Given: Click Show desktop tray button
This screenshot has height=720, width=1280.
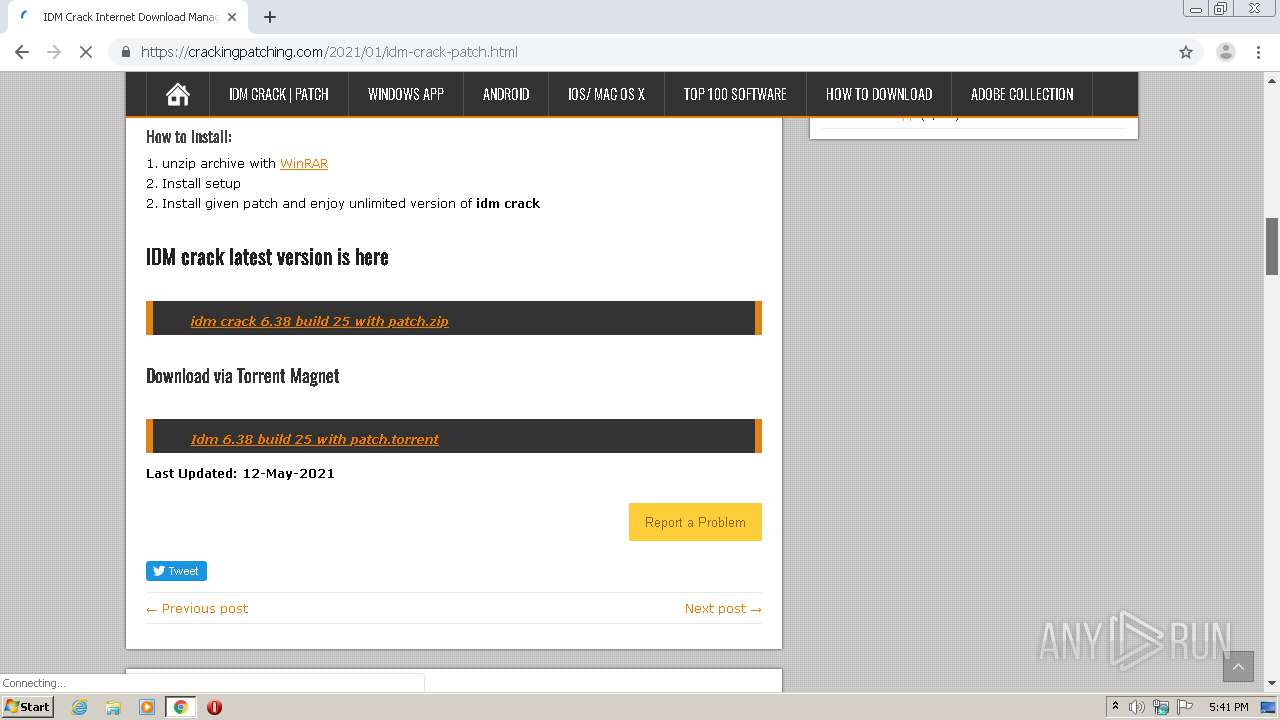Looking at the screenshot, I should click(1269, 707).
